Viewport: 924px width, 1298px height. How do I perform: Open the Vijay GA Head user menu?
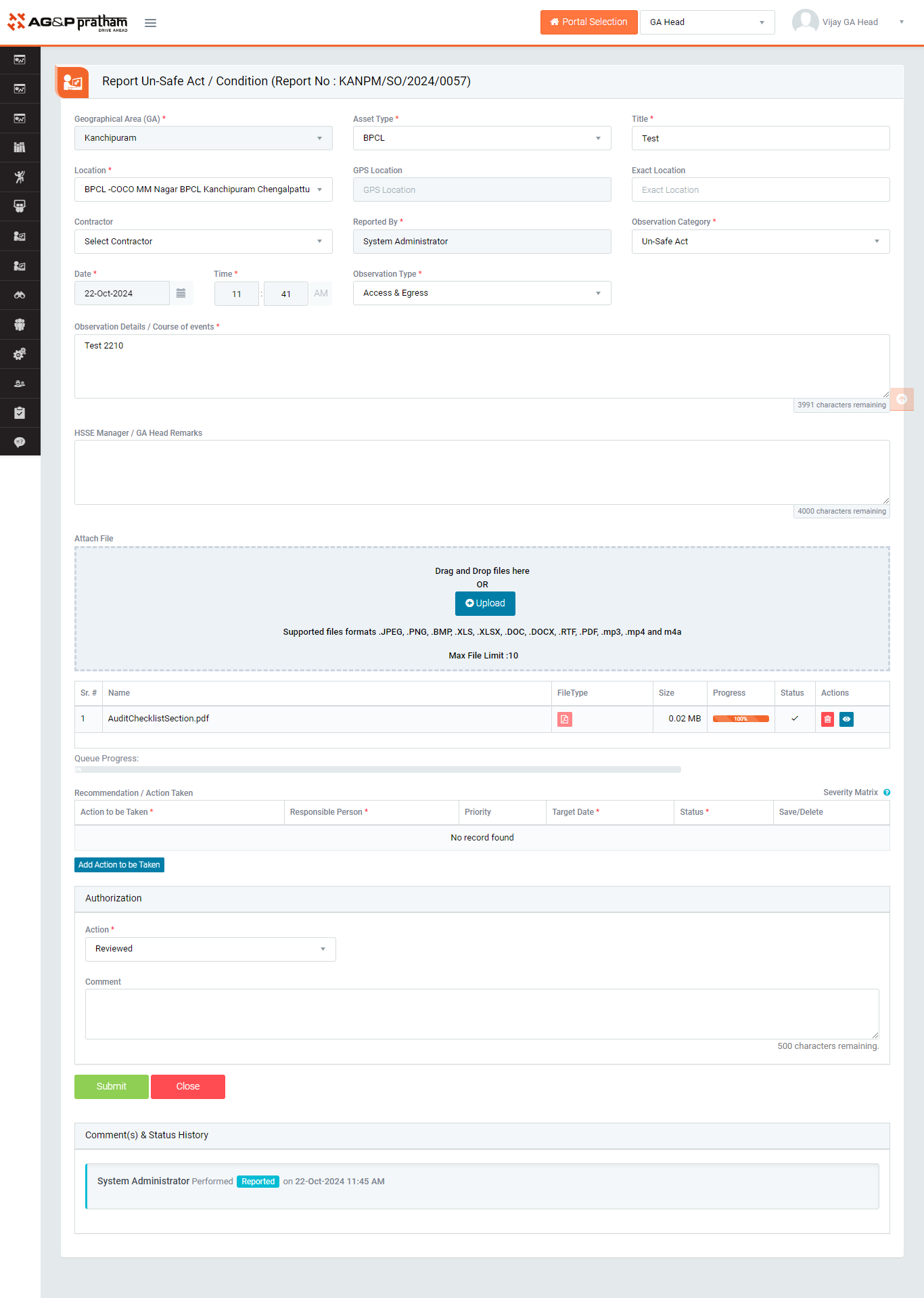click(x=849, y=22)
